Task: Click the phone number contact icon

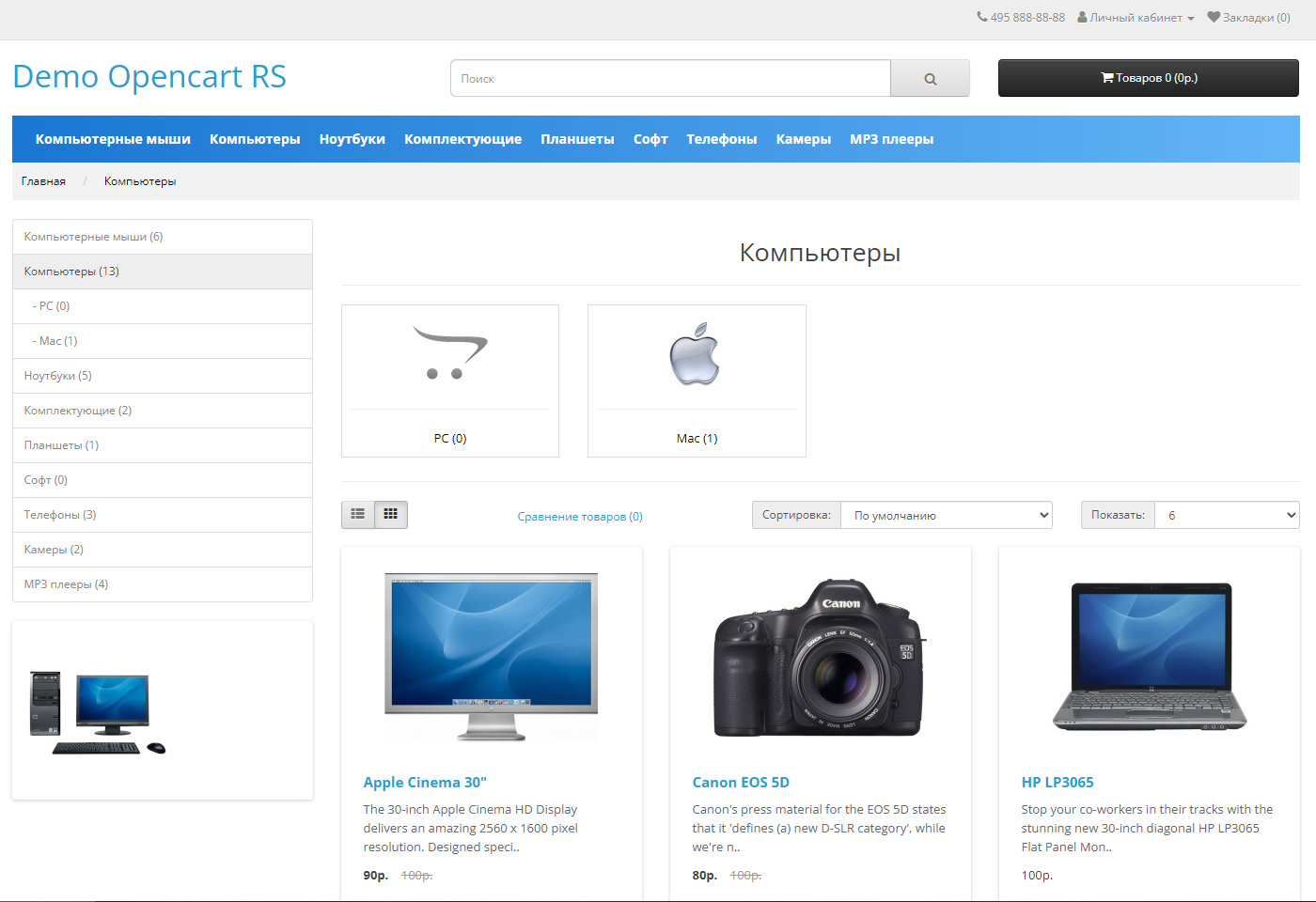Action: [x=982, y=17]
